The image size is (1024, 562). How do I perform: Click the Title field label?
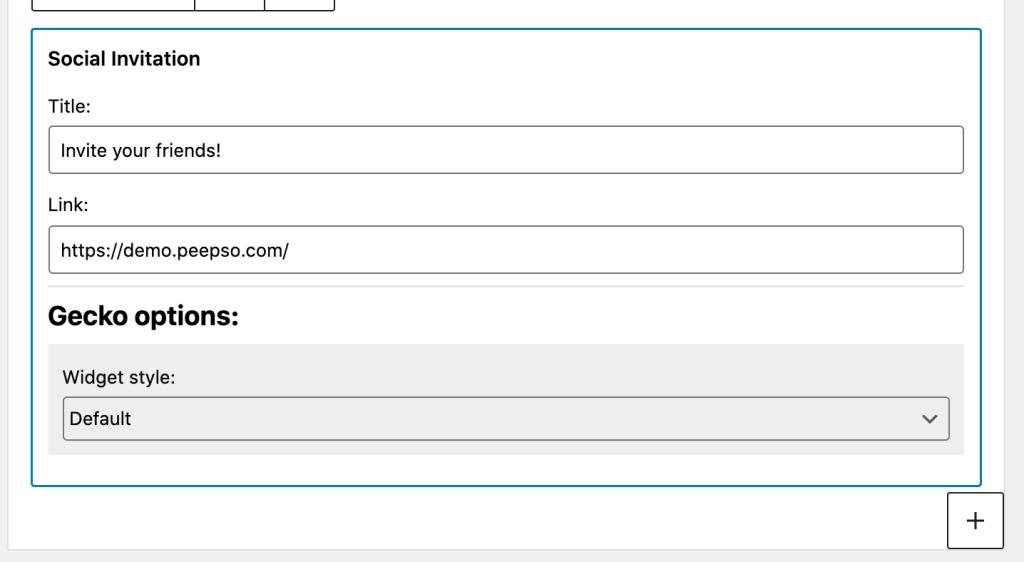(69, 106)
